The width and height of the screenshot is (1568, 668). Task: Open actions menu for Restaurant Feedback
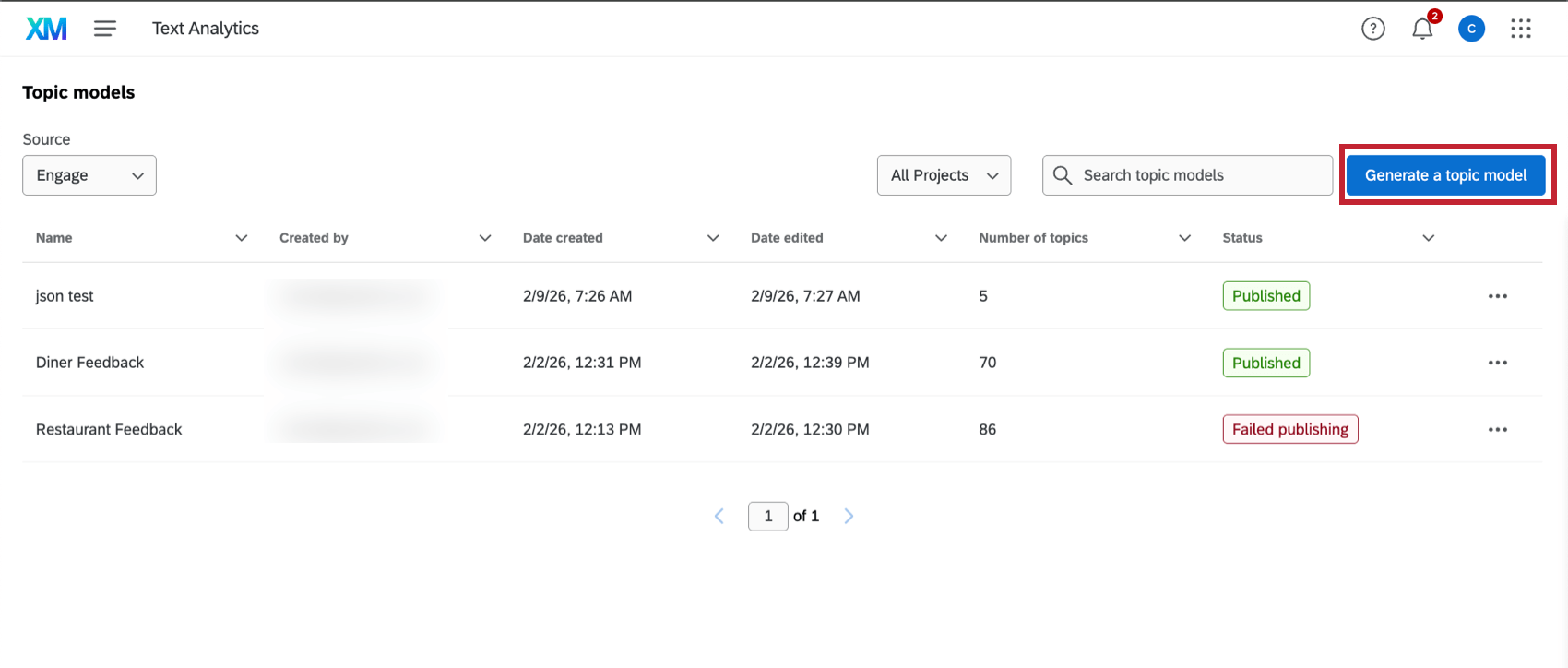click(x=1497, y=429)
